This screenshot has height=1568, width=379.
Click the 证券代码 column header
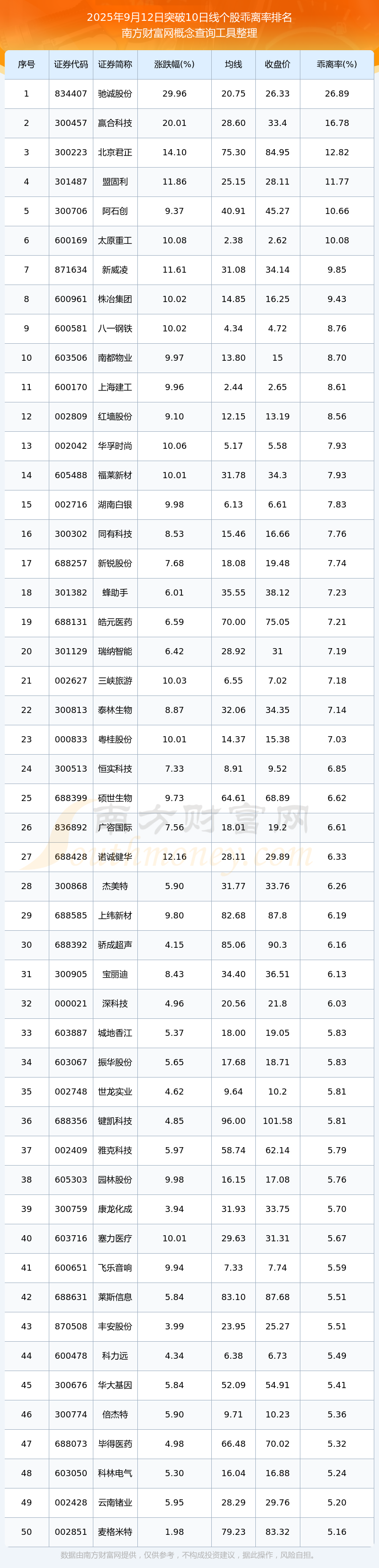pos(71,64)
